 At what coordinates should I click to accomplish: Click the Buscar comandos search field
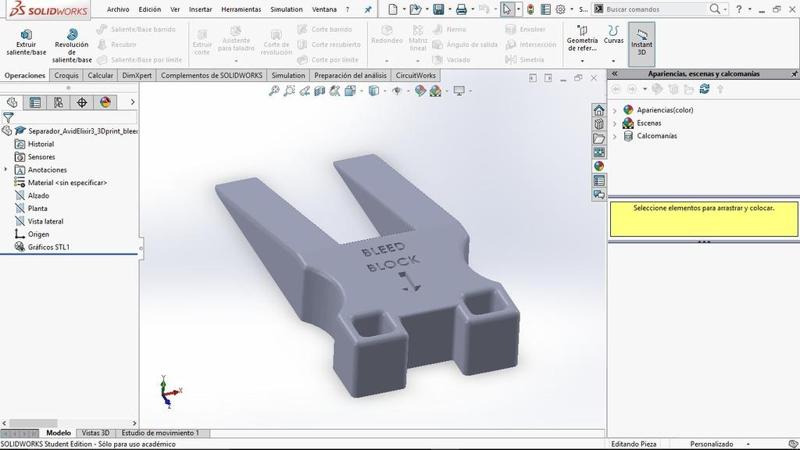pos(655,9)
